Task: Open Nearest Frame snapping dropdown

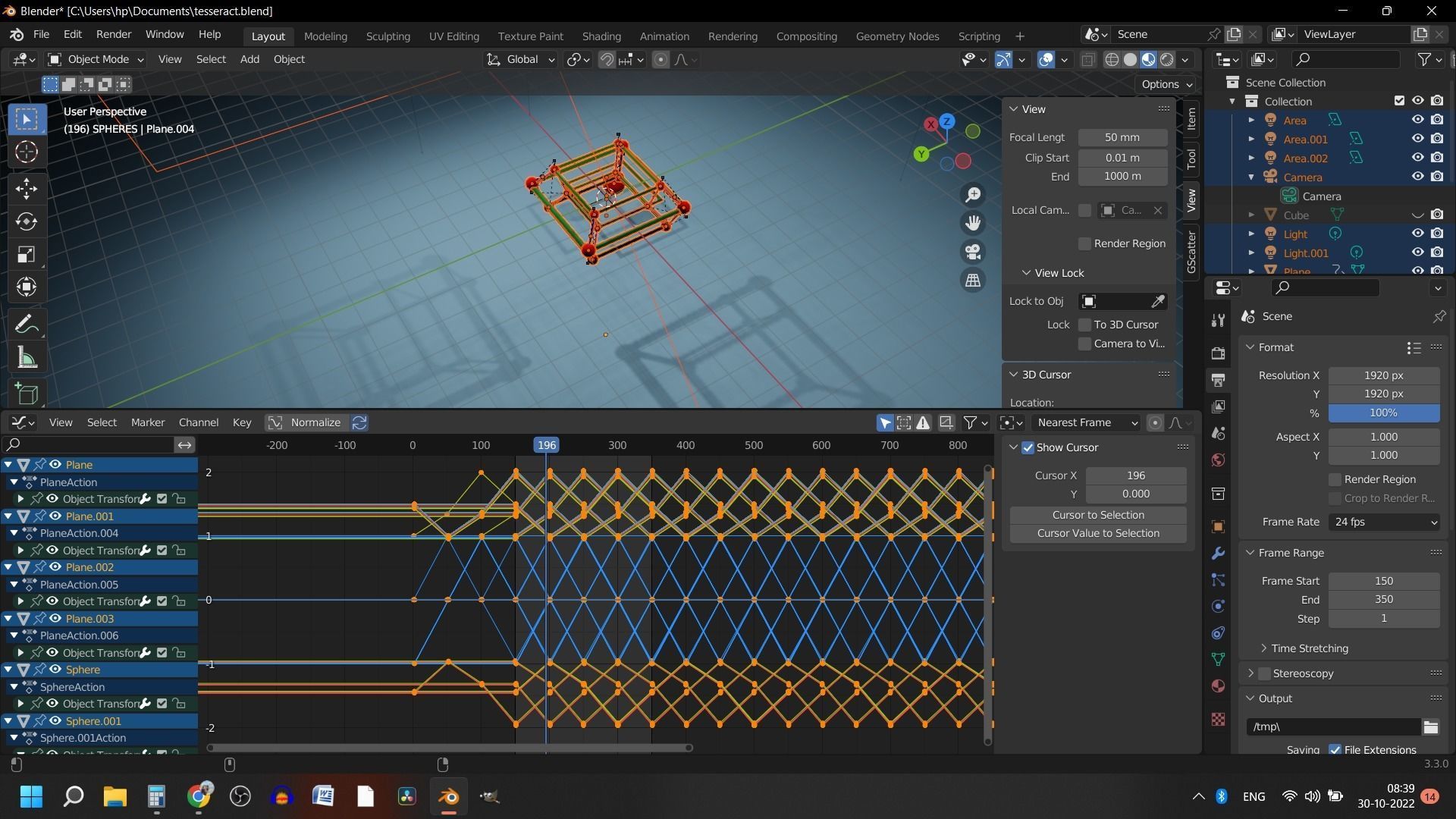Action: coord(1087,422)
